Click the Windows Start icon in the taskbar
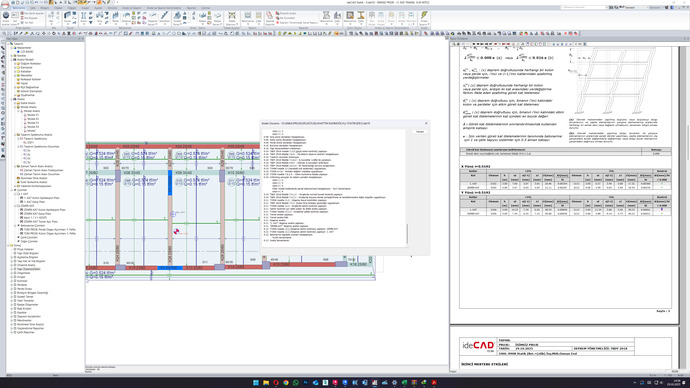 pyautogui.click(x=256, y=383)
